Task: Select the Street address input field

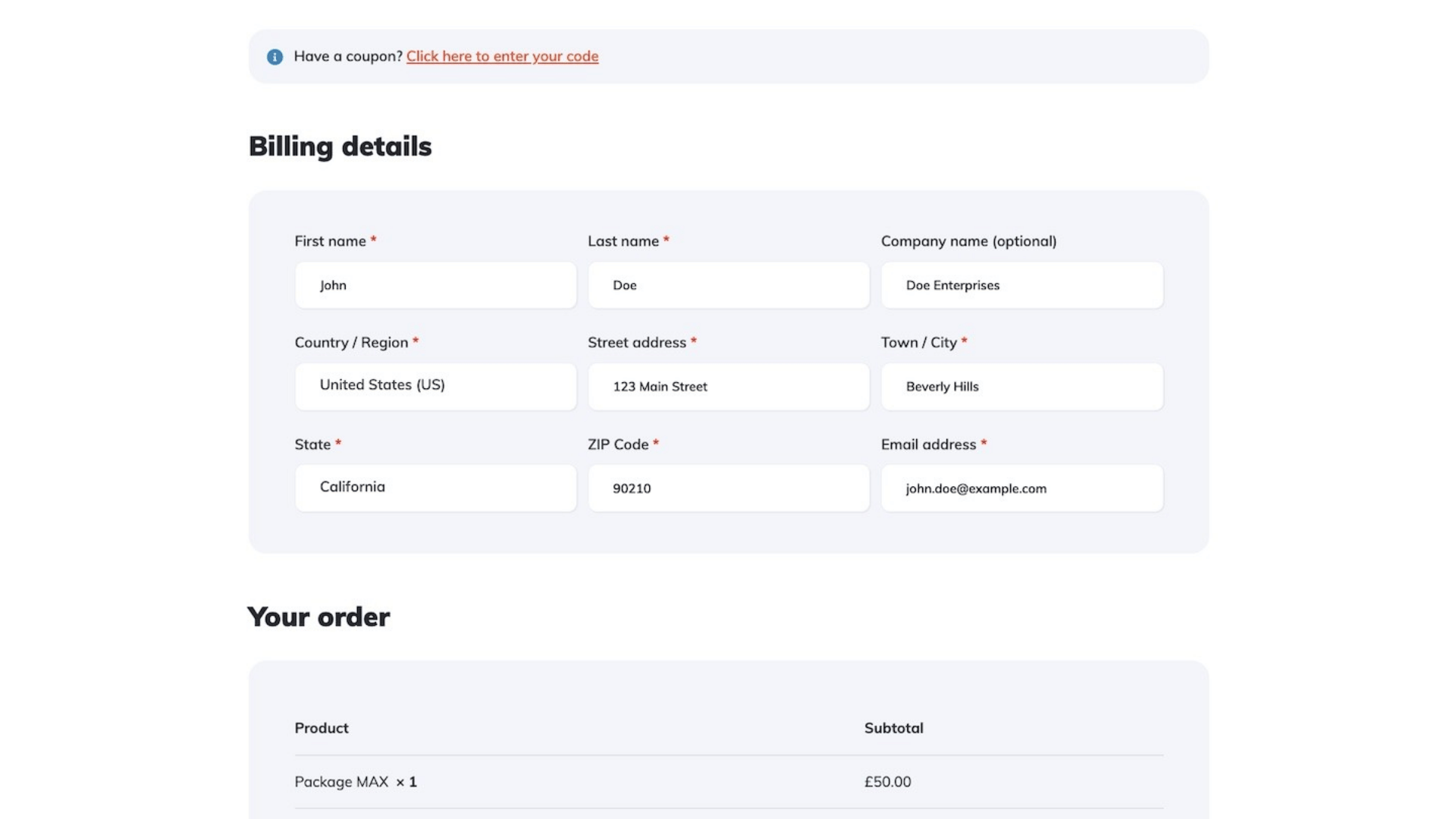Action: point(728,387)
